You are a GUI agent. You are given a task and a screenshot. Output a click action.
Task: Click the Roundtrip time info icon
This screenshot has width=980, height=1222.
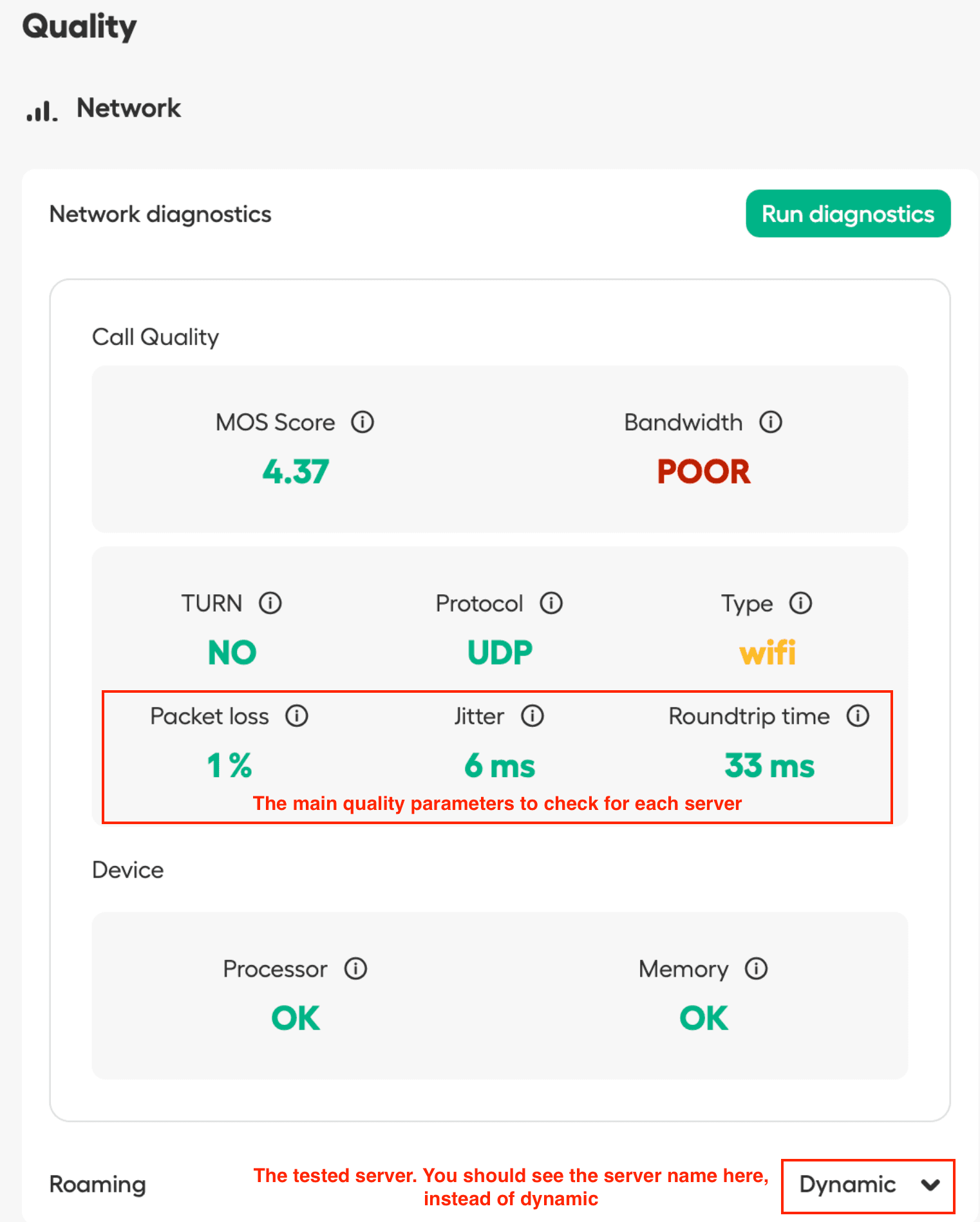(858, 716)
